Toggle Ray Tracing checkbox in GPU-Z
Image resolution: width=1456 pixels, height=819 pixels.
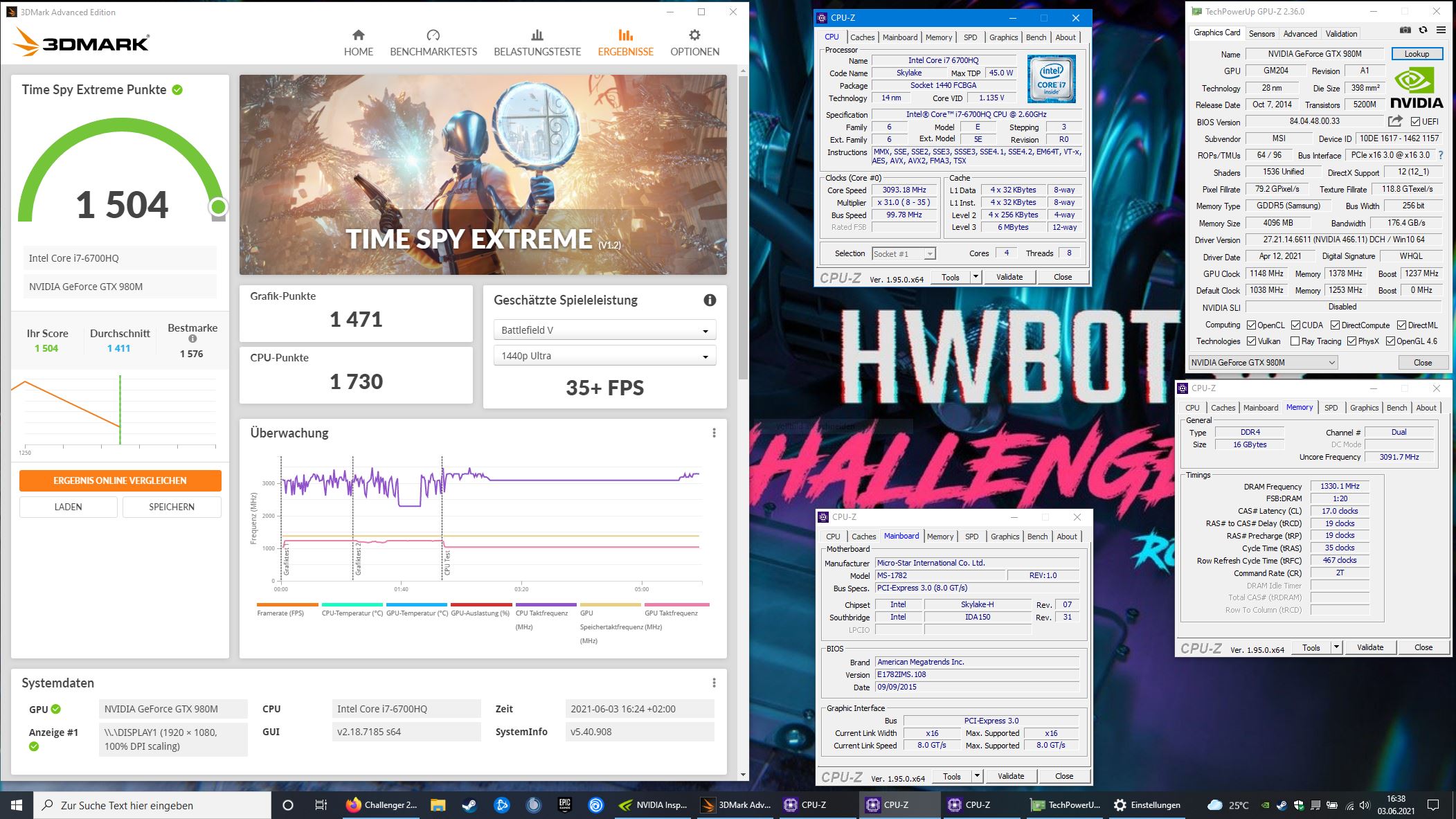tap(1295, 341)
